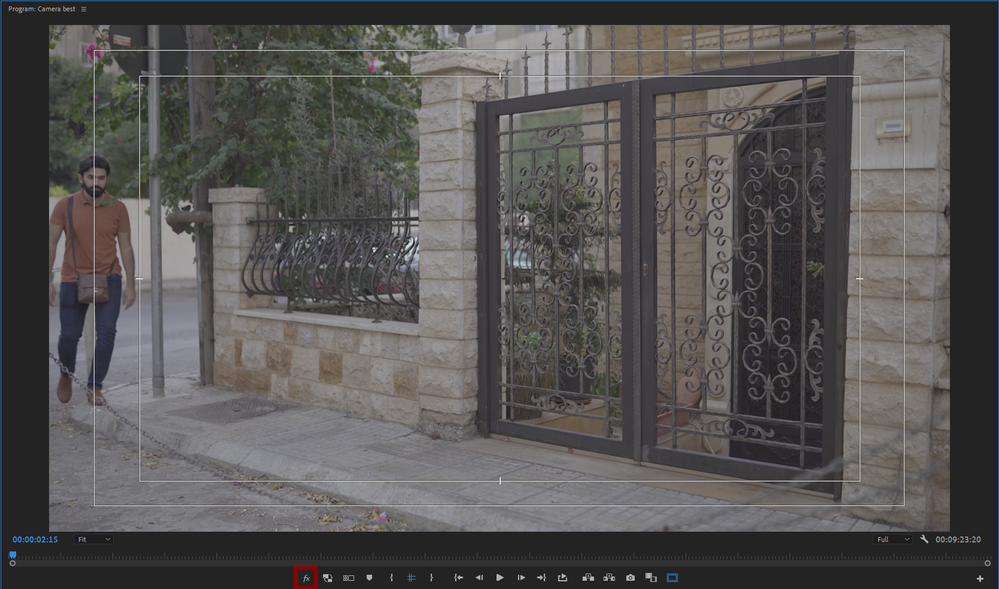Click Mark In bracket button
The width and height of the screenshot is (999, 589).
coord(391,578)
